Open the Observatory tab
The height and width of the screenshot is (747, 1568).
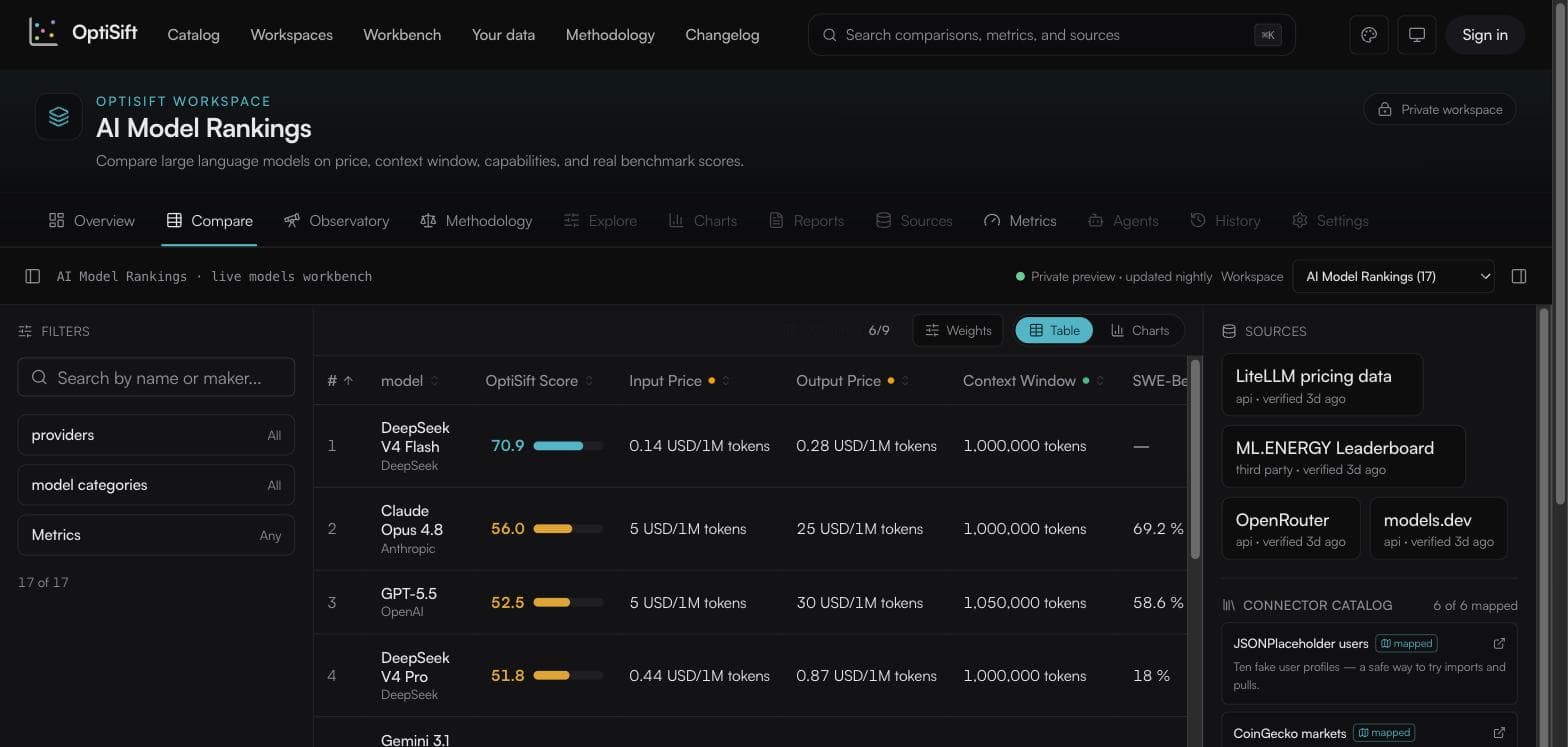pos(336,220)
